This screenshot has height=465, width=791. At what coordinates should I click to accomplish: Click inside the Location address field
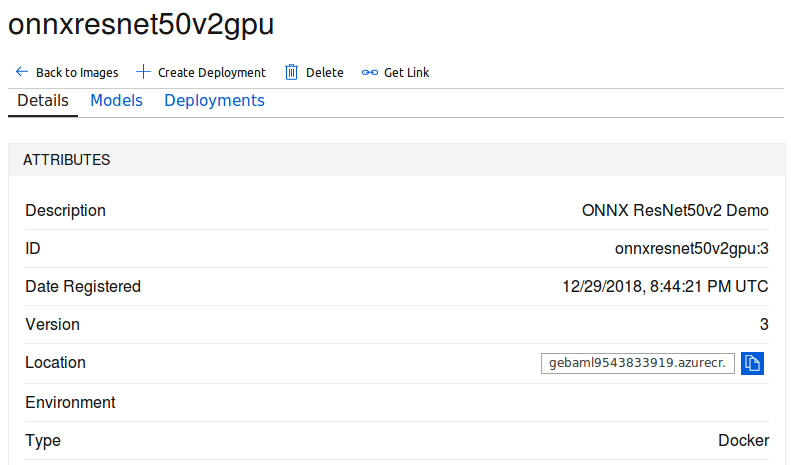[638, 363]
